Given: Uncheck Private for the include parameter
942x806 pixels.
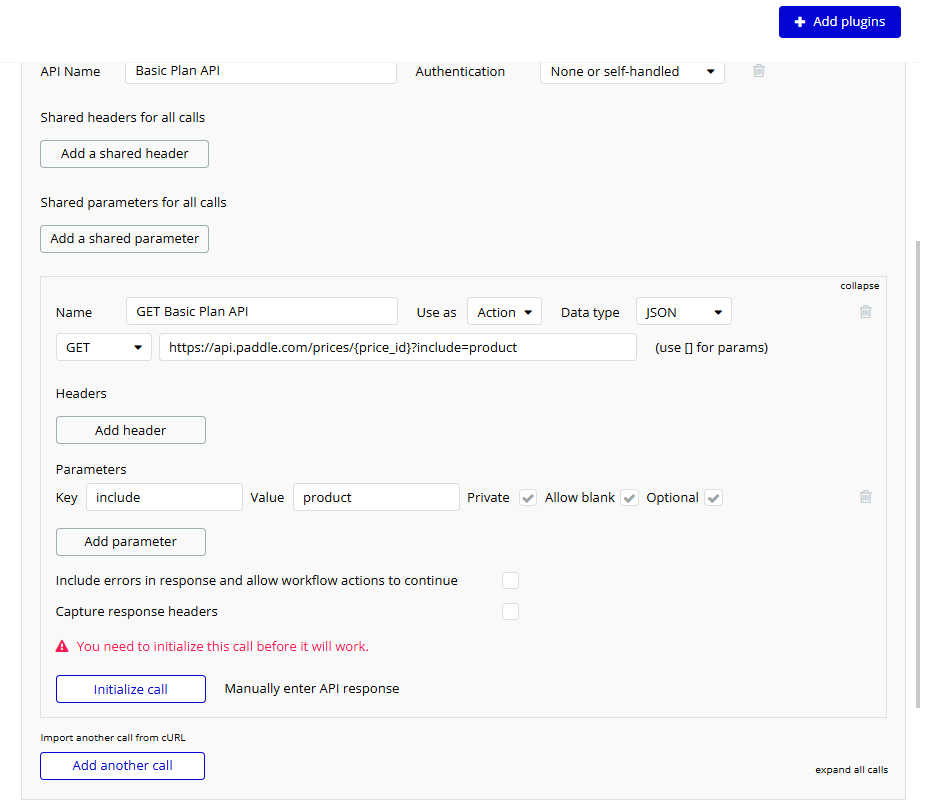Looking at the screenshot, I should pos(527,497).
